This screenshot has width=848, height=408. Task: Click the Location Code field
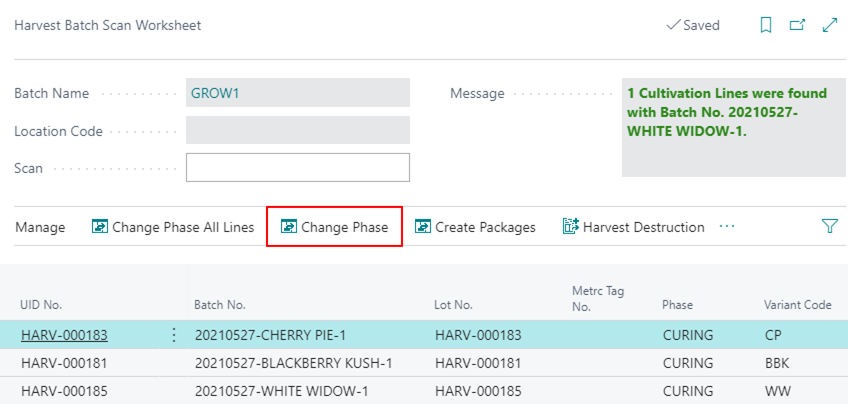[298, 131]
